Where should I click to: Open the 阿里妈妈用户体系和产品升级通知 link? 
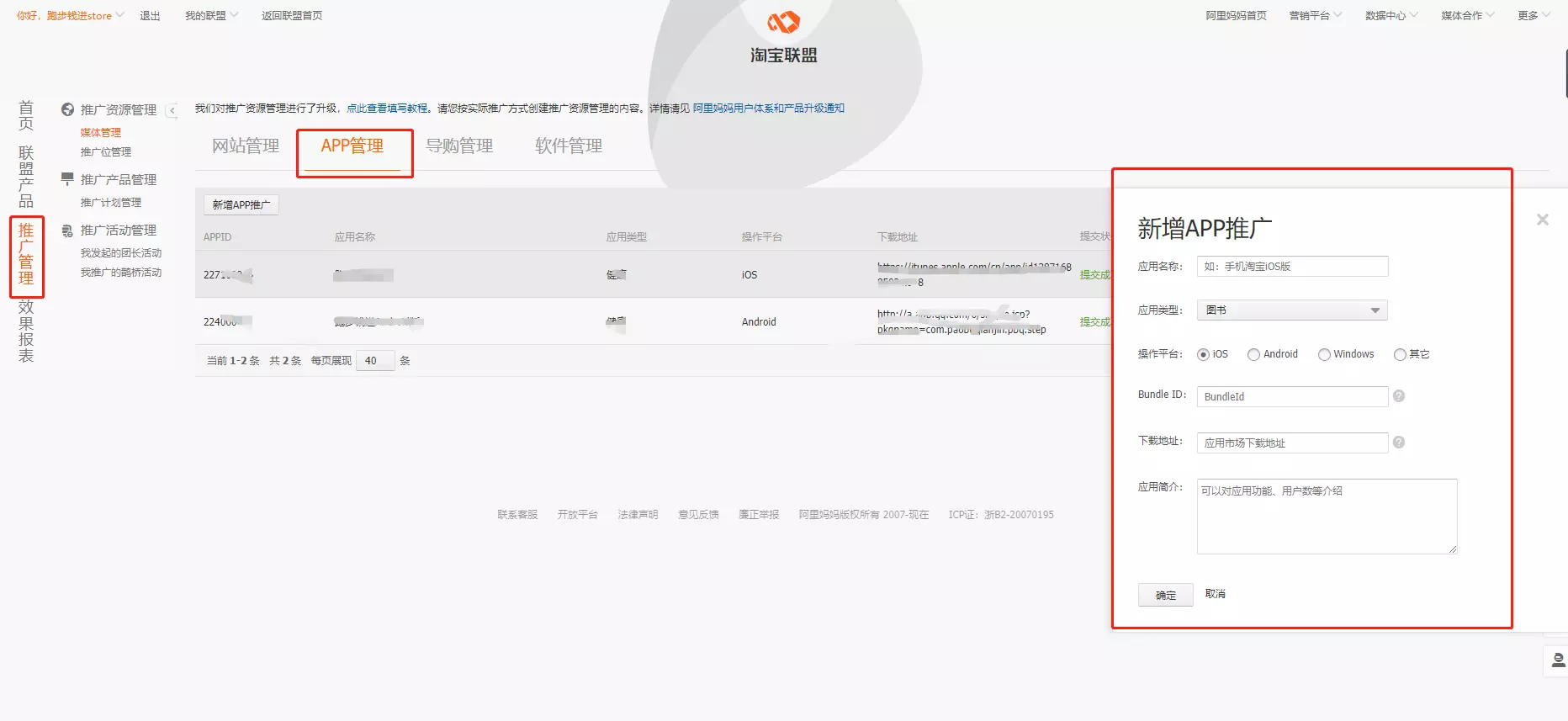[x=768, y=108]
